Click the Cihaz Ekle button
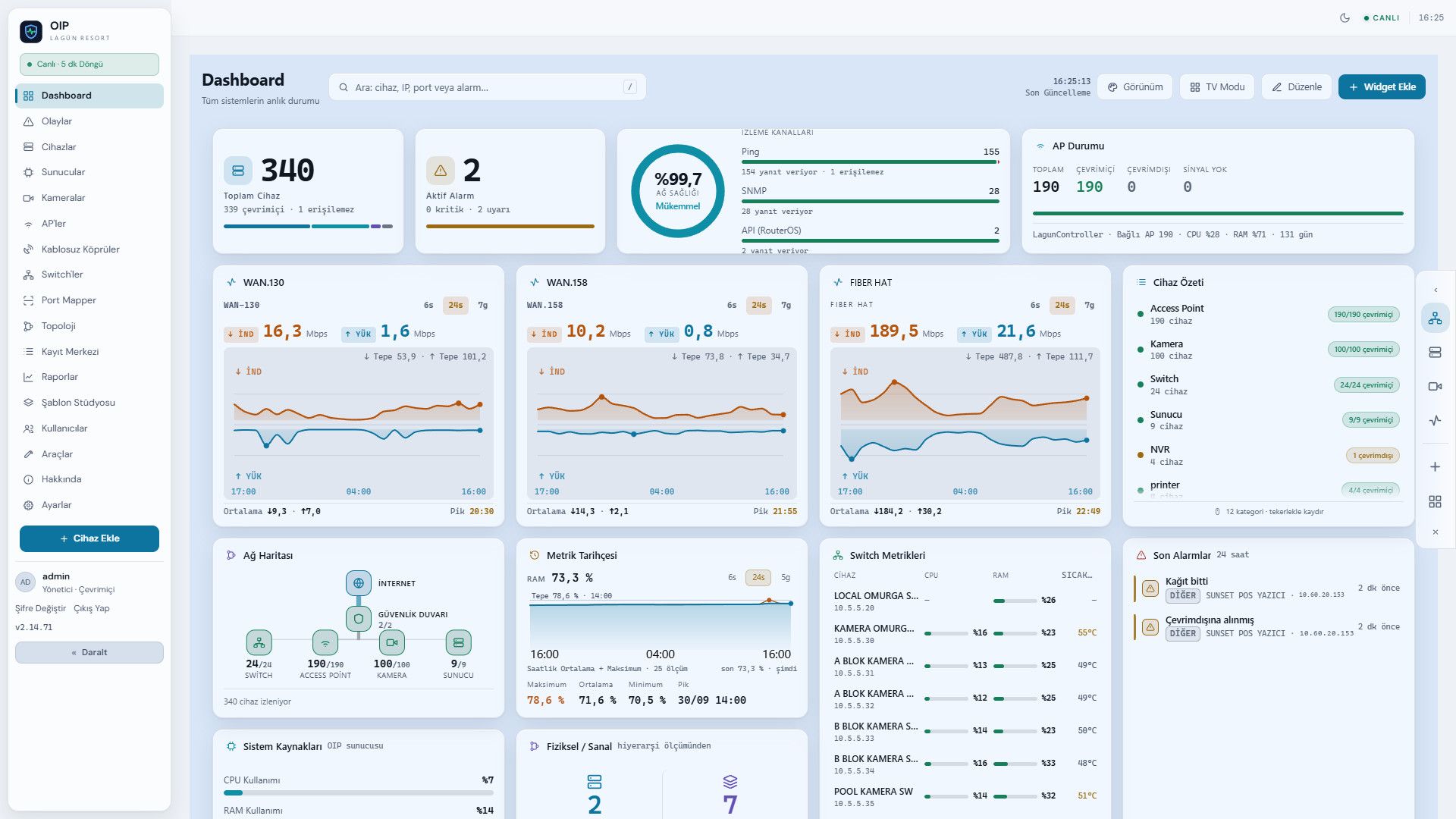The image size is (1456, 819). (89, 538)
